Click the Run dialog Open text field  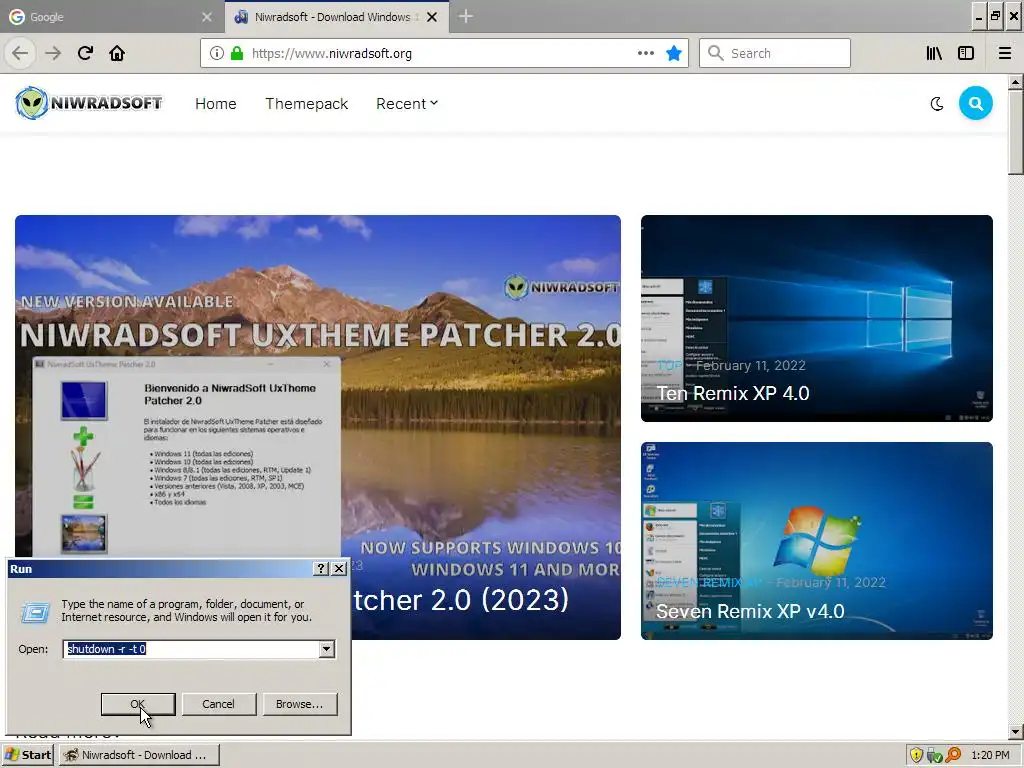[x=191, y=649]
